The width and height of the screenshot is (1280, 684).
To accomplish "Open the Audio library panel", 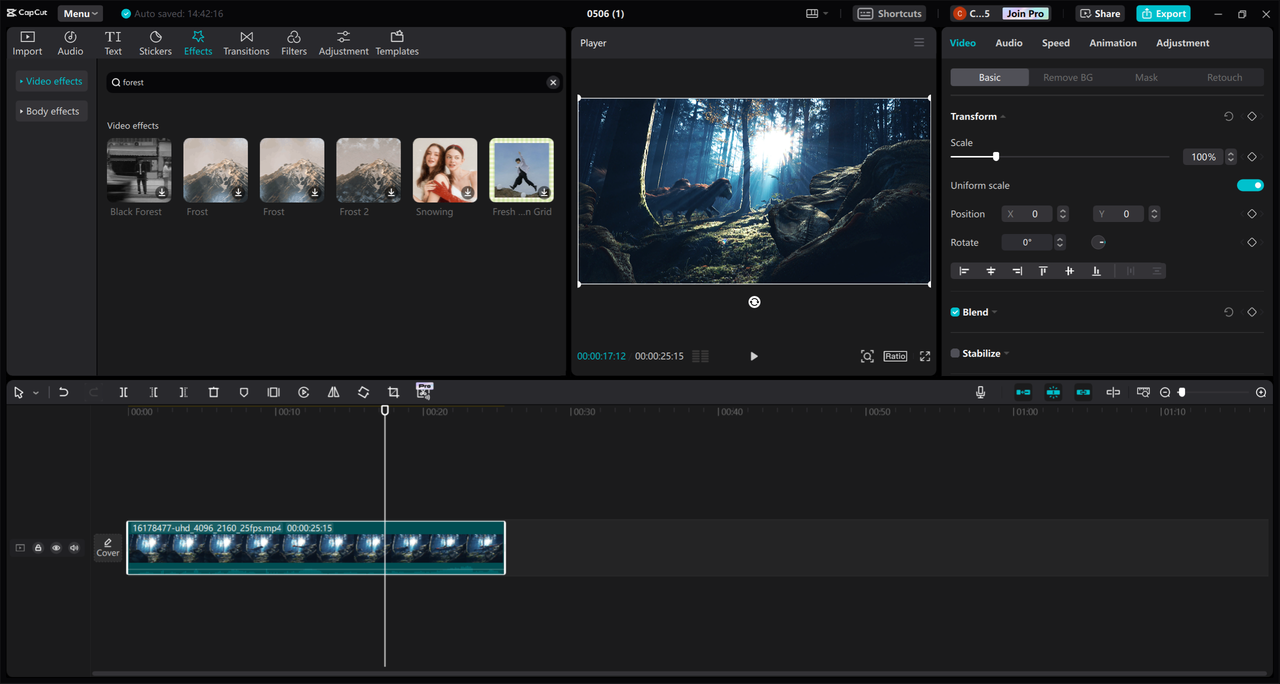I will [x=70, y=43].
